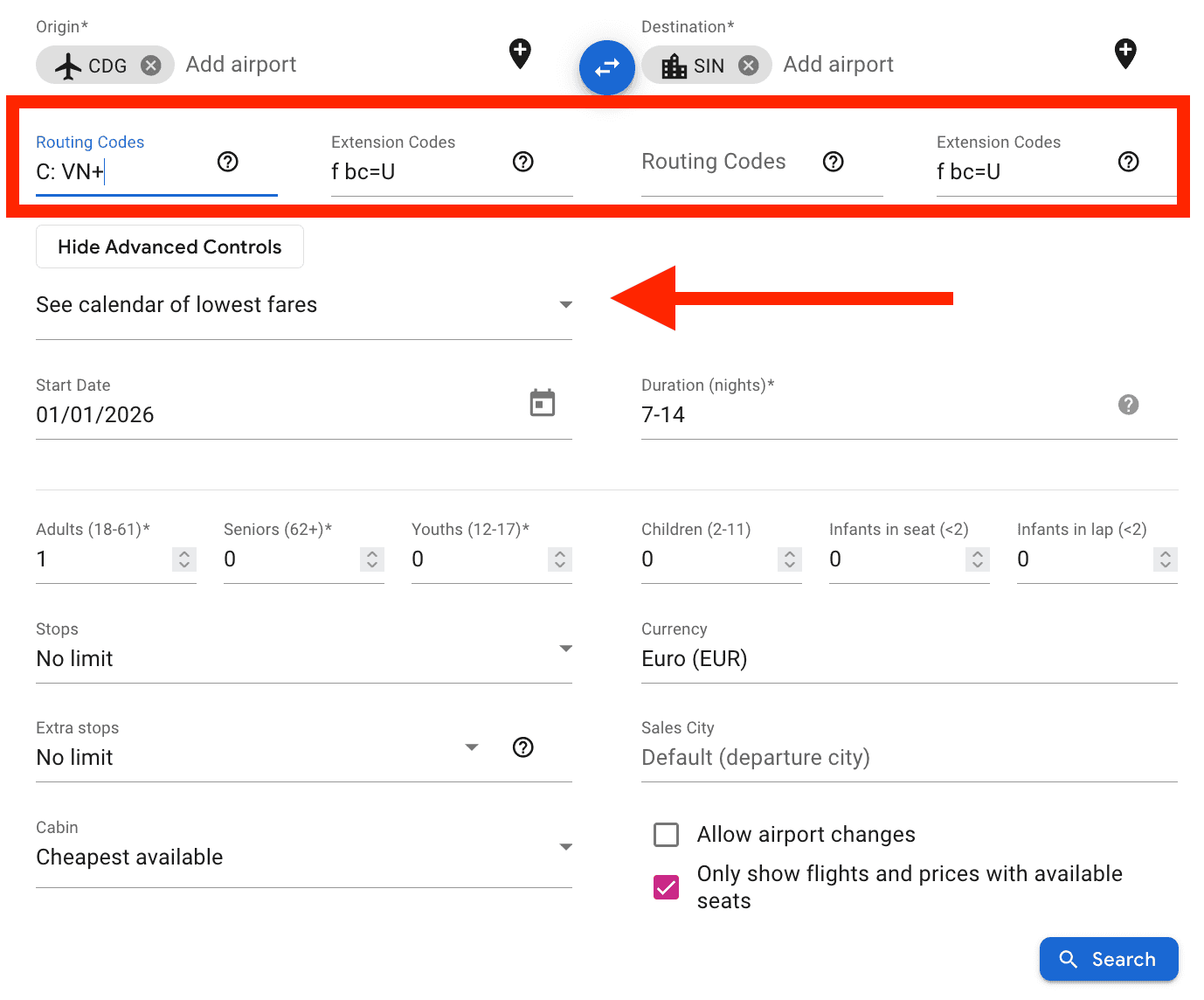The width and height of the screenshot is (1204, 1000).
Task: Uncheck only show flights with available seats
Action: [x=667, y=887]
